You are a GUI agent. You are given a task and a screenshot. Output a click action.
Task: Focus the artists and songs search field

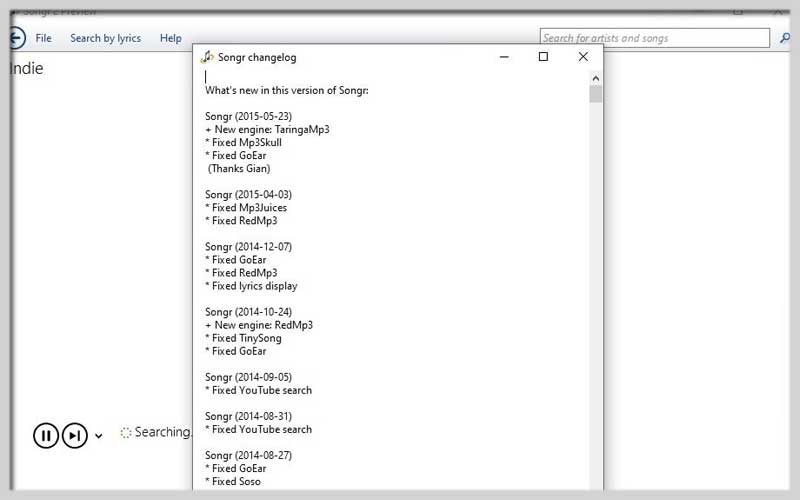coord(655,38)
